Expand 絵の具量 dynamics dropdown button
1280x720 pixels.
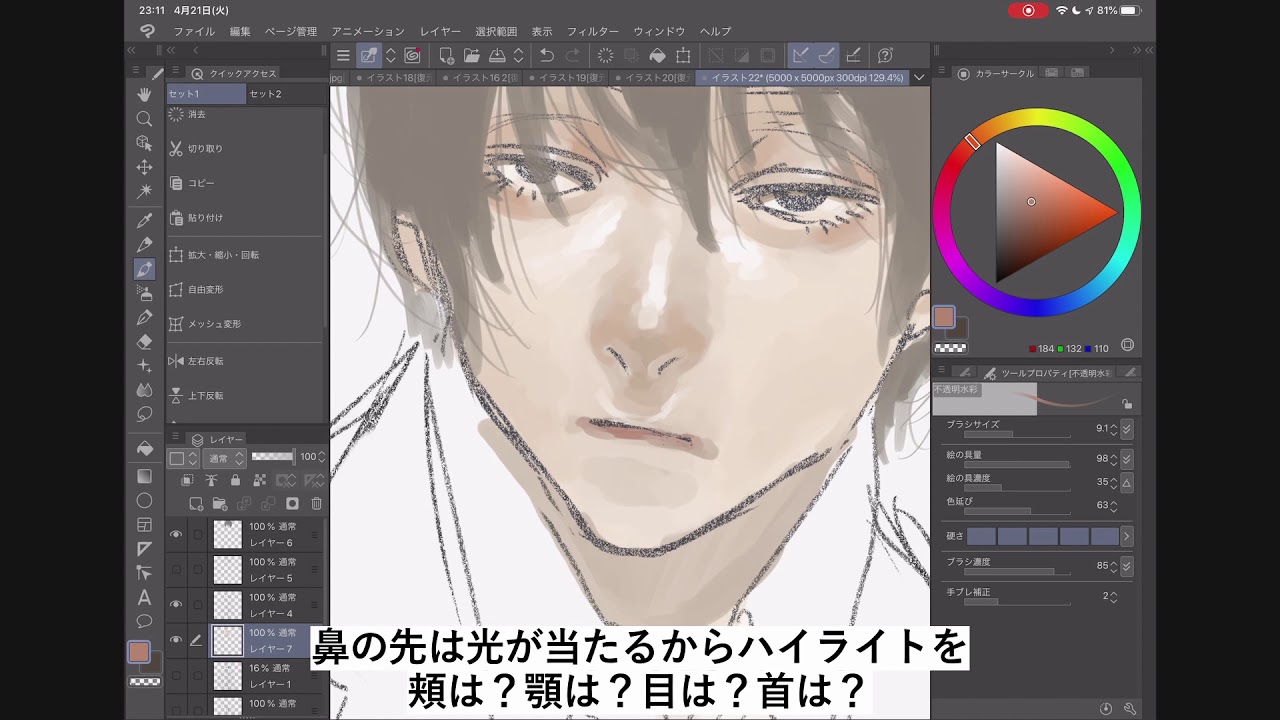coord(1127,459)
